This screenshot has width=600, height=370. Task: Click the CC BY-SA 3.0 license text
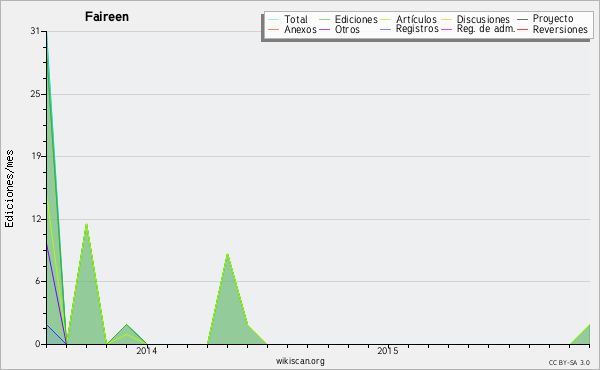point(569,363)
